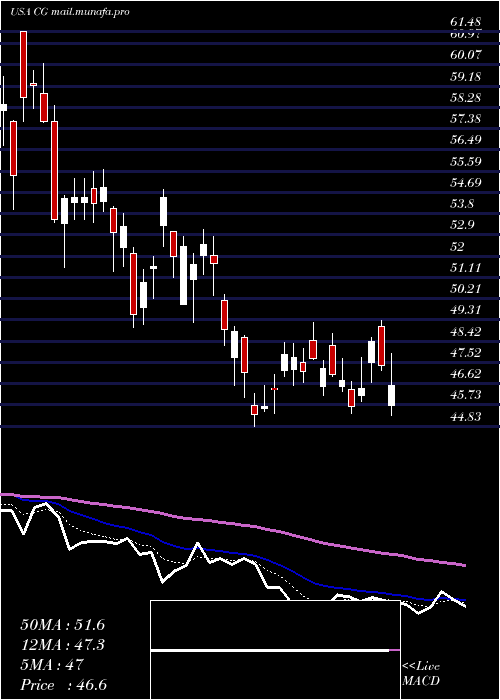Select the 47.52 price axis label
Image resolution: width=500 pixels, height=700 pixels.
(466, 353)
